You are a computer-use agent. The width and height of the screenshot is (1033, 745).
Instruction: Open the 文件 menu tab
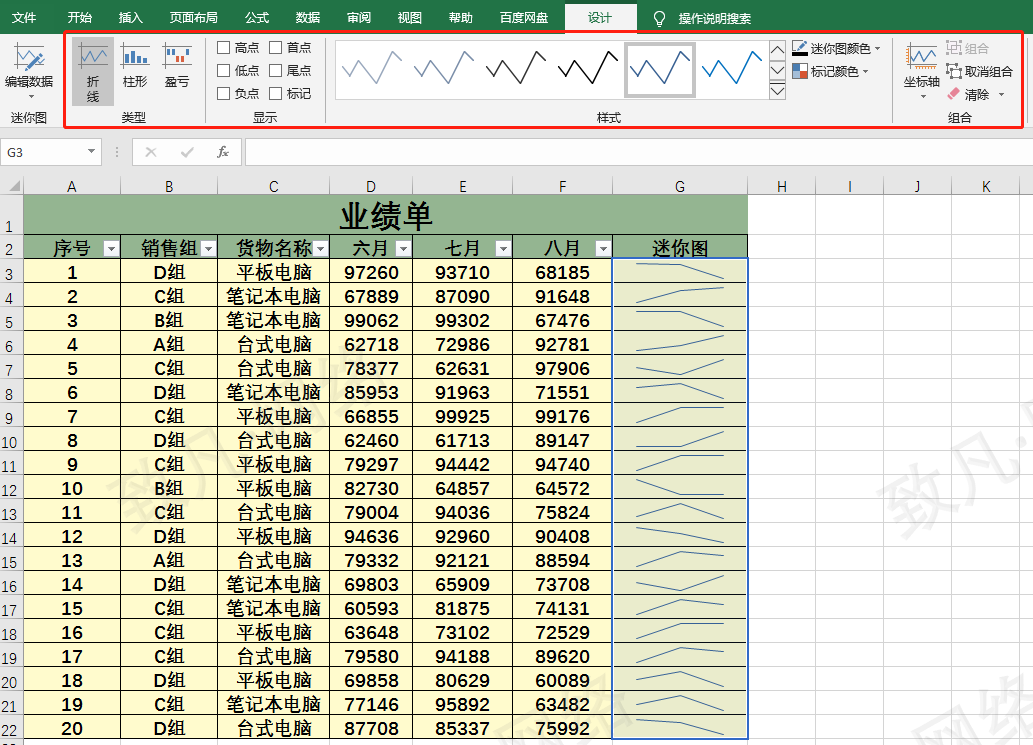(24, 18)
